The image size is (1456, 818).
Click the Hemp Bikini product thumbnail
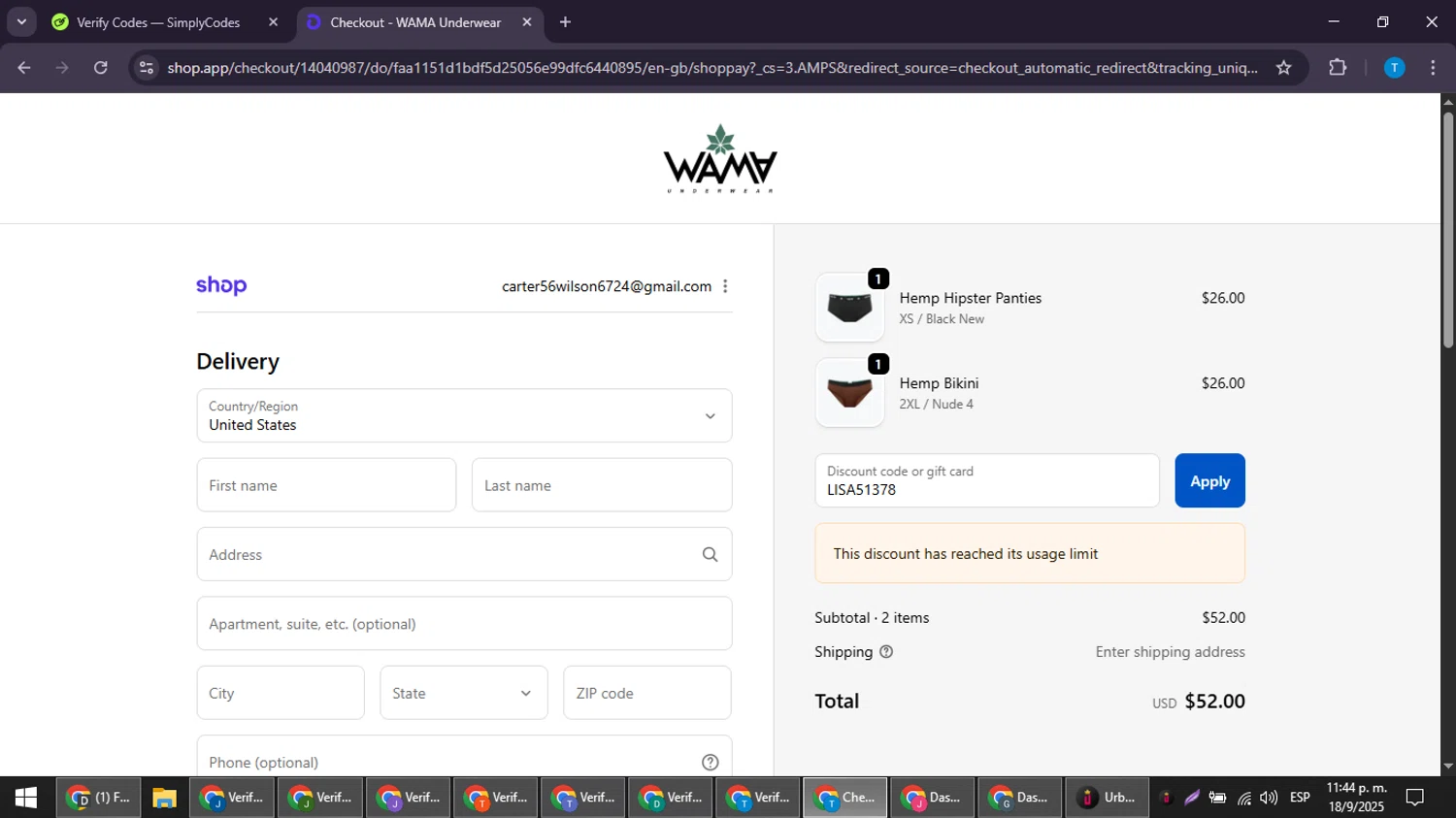(850, 393)
